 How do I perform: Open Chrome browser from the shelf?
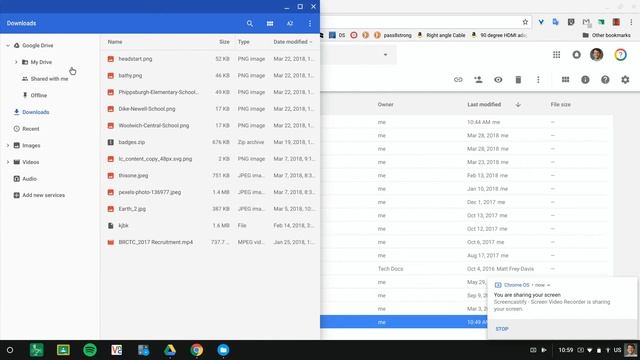click(196, 350)
